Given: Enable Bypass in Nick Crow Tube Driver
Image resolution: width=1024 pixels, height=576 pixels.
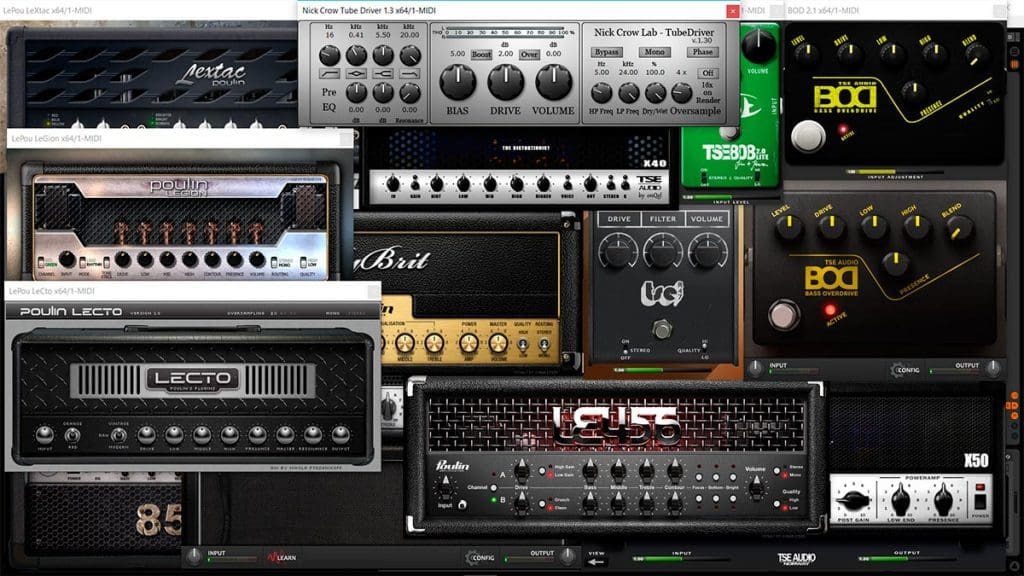Looking at the screenshot, I should (607, 52).
